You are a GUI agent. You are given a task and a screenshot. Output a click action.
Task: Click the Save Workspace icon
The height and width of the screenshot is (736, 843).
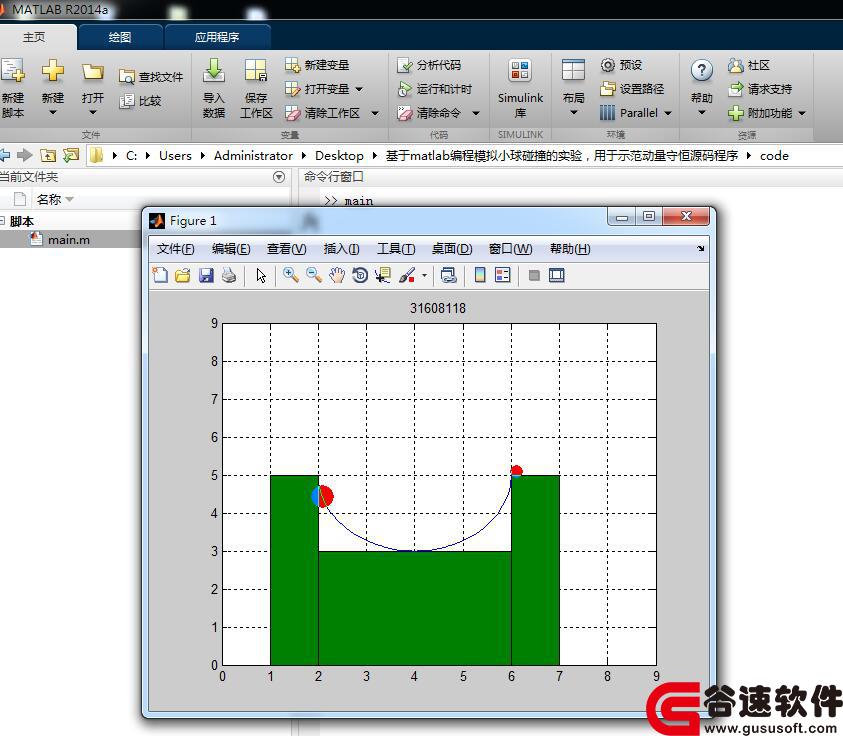[256, 70]
